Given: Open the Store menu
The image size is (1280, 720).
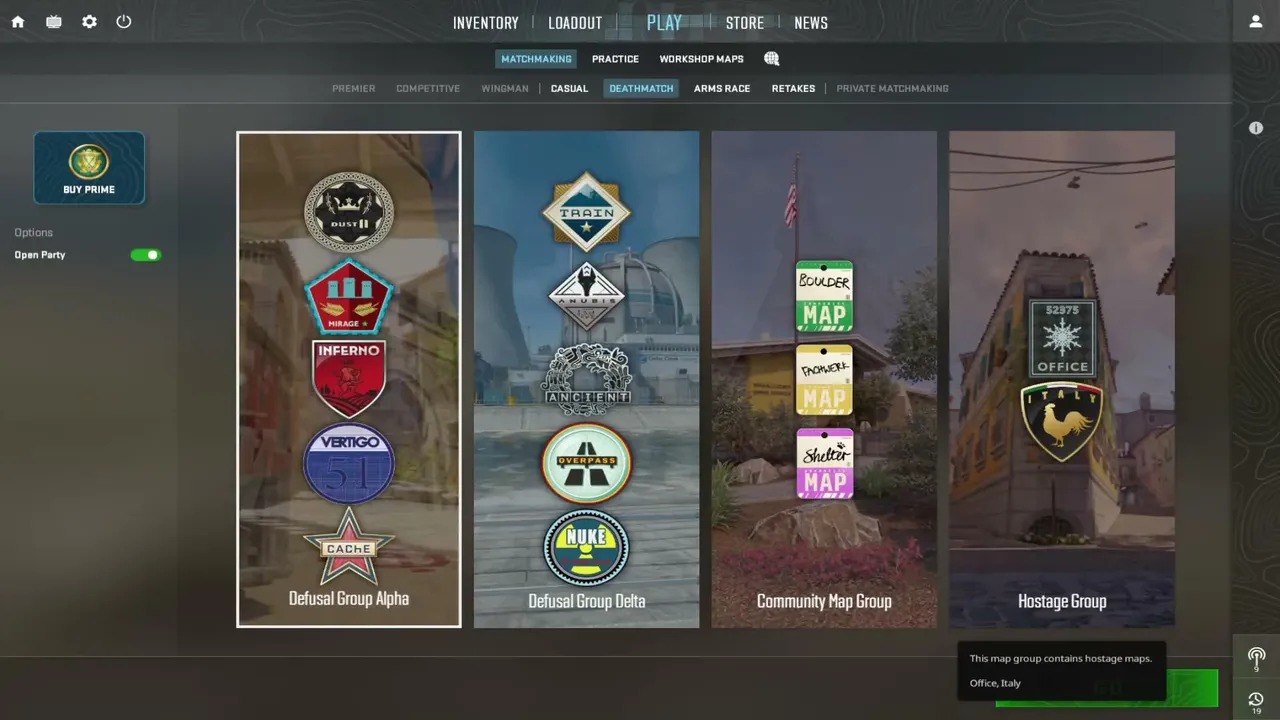Looking at the screenshot, I should pyautogui.click(x=745, y=23).
